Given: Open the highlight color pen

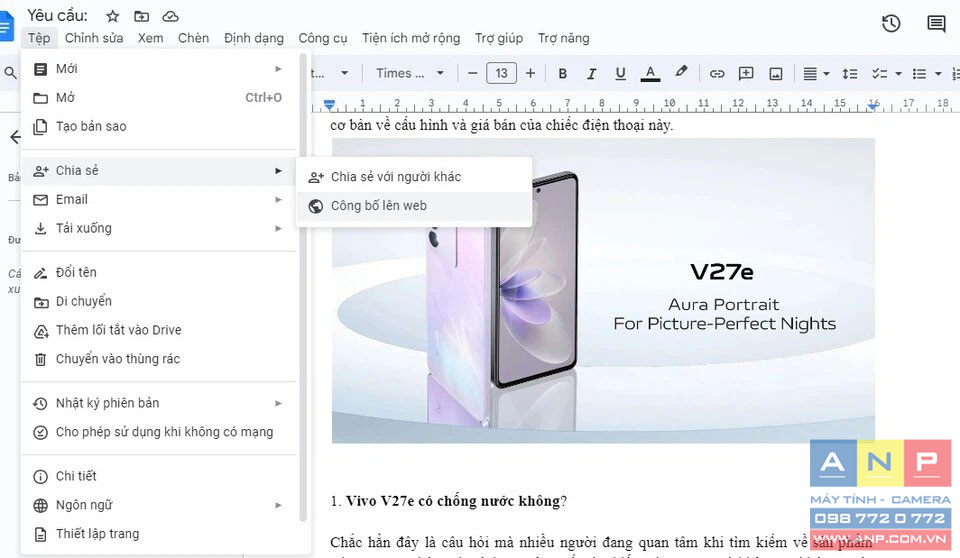Looking at the screenshot, I should (x=681, y=72).
